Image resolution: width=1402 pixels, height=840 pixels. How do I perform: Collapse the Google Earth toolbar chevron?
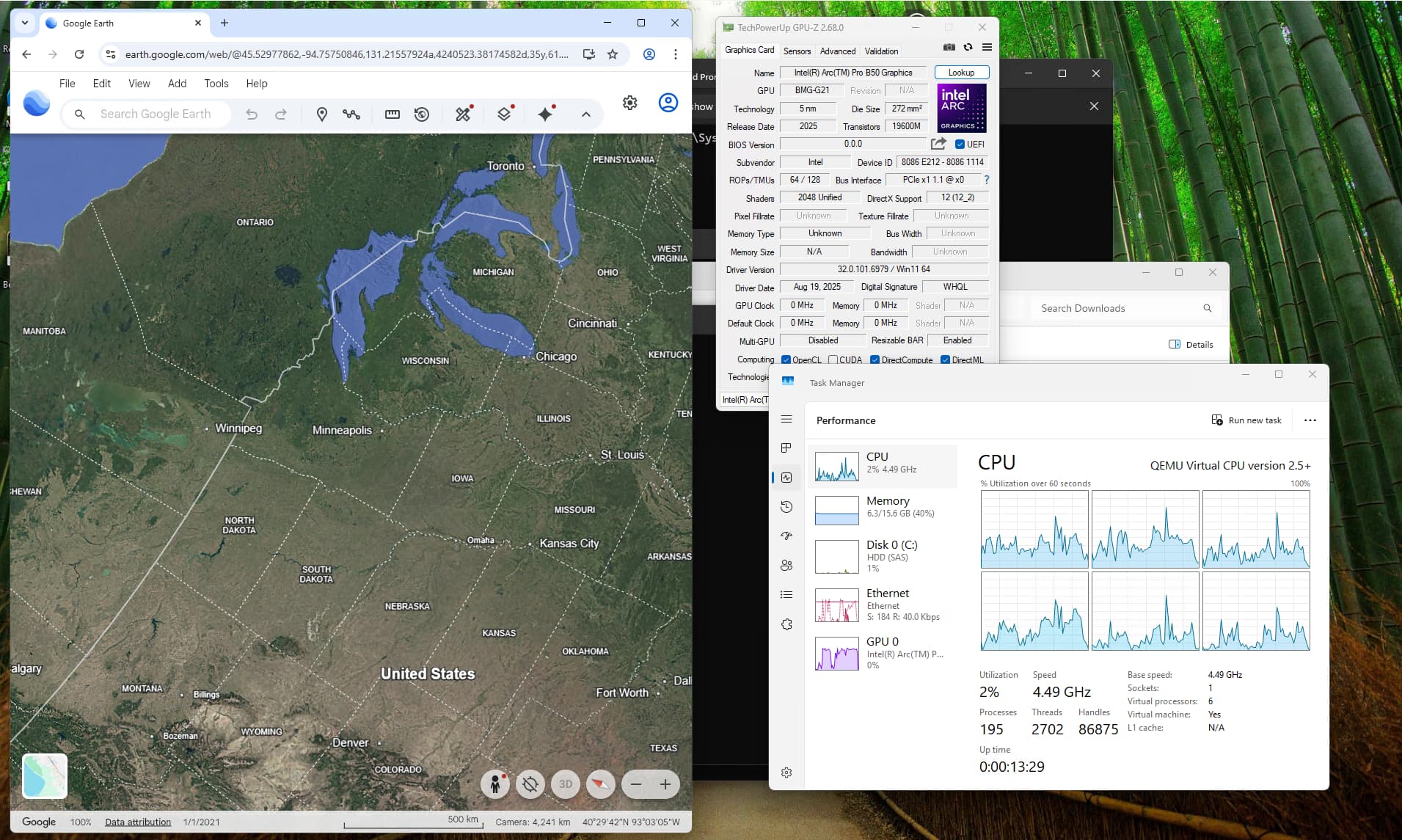pyautogui.click(x=585, y=114)
